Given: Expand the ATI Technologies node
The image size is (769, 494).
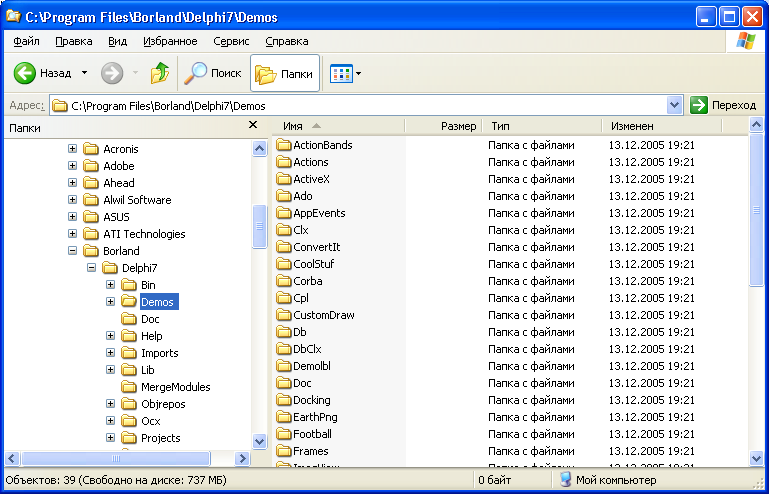Looking at the screenshot, I should 73,234.
